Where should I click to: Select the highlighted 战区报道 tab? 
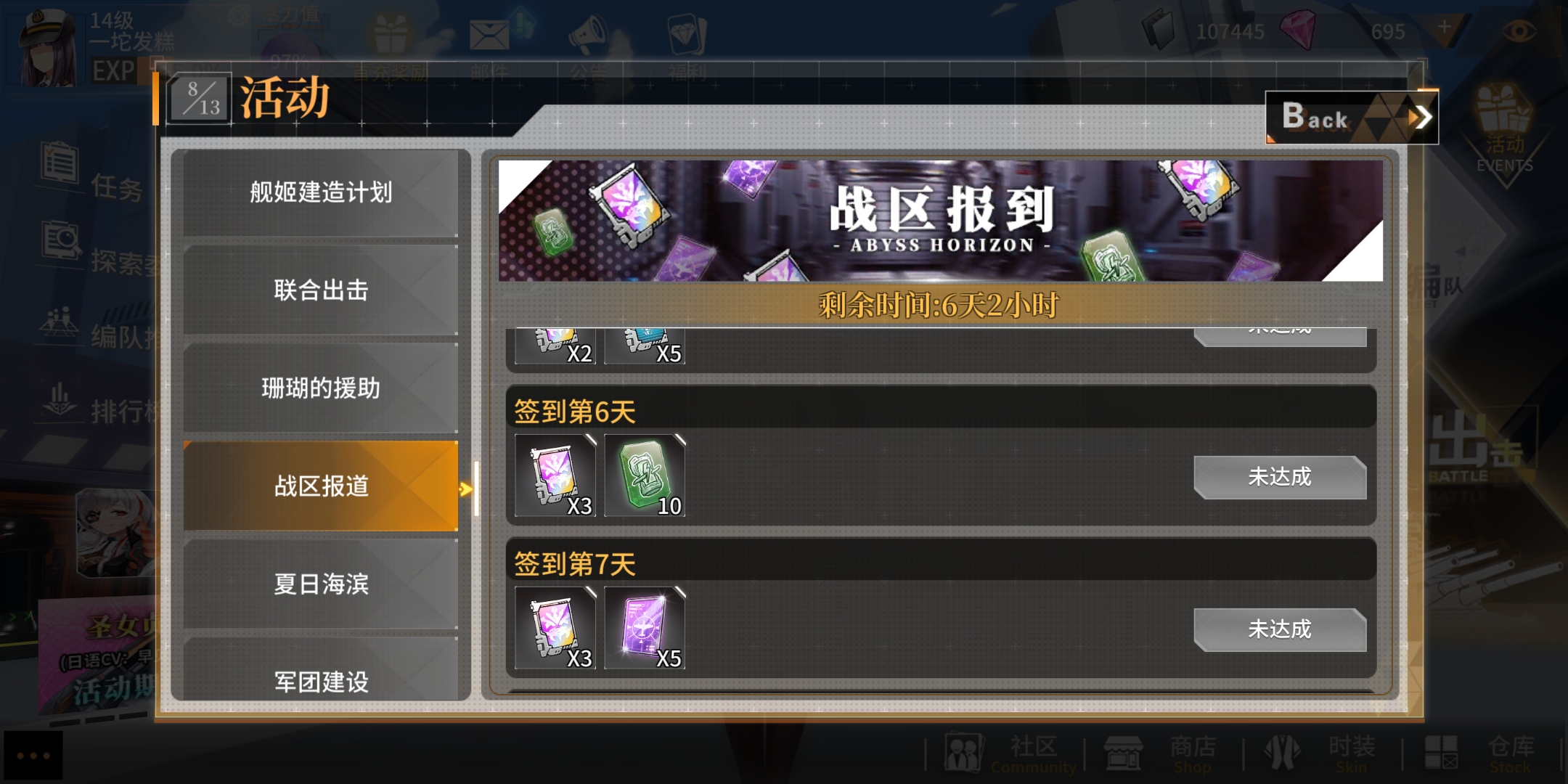pyautogui.click(x=321, y=486)
